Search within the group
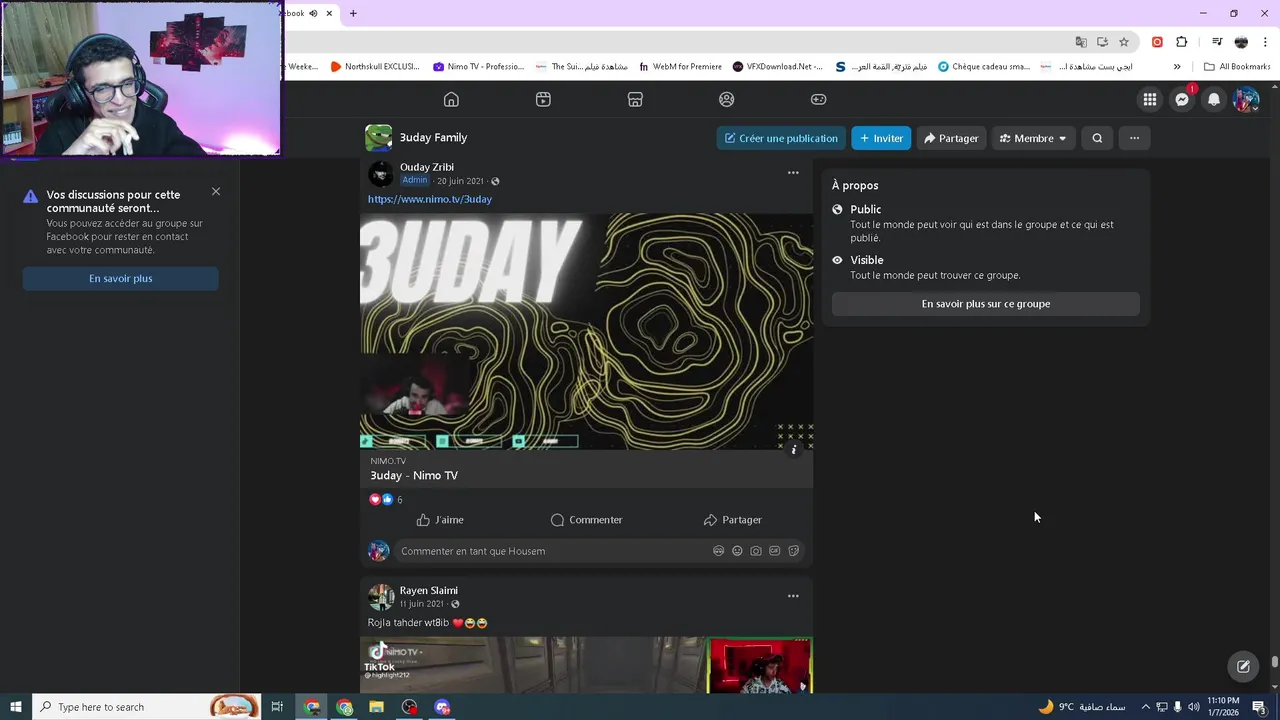Screen dimensions: 1280x720 click(x=1097, y=138)
